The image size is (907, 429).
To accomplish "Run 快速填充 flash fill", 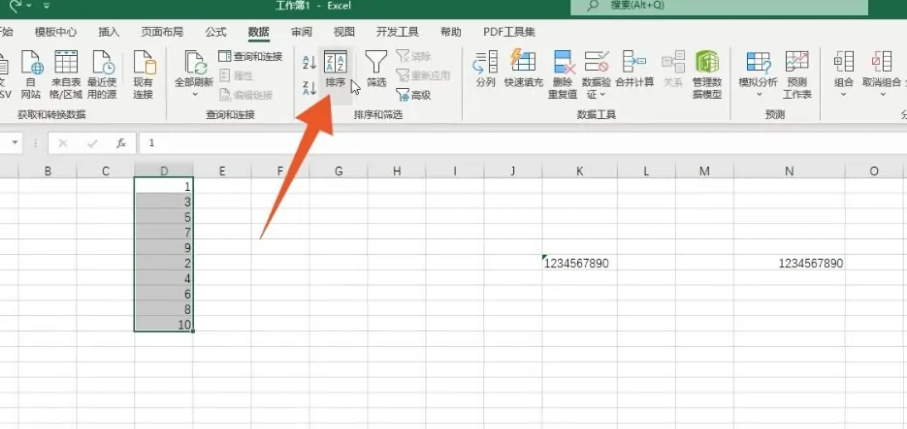I will [523, 69].
